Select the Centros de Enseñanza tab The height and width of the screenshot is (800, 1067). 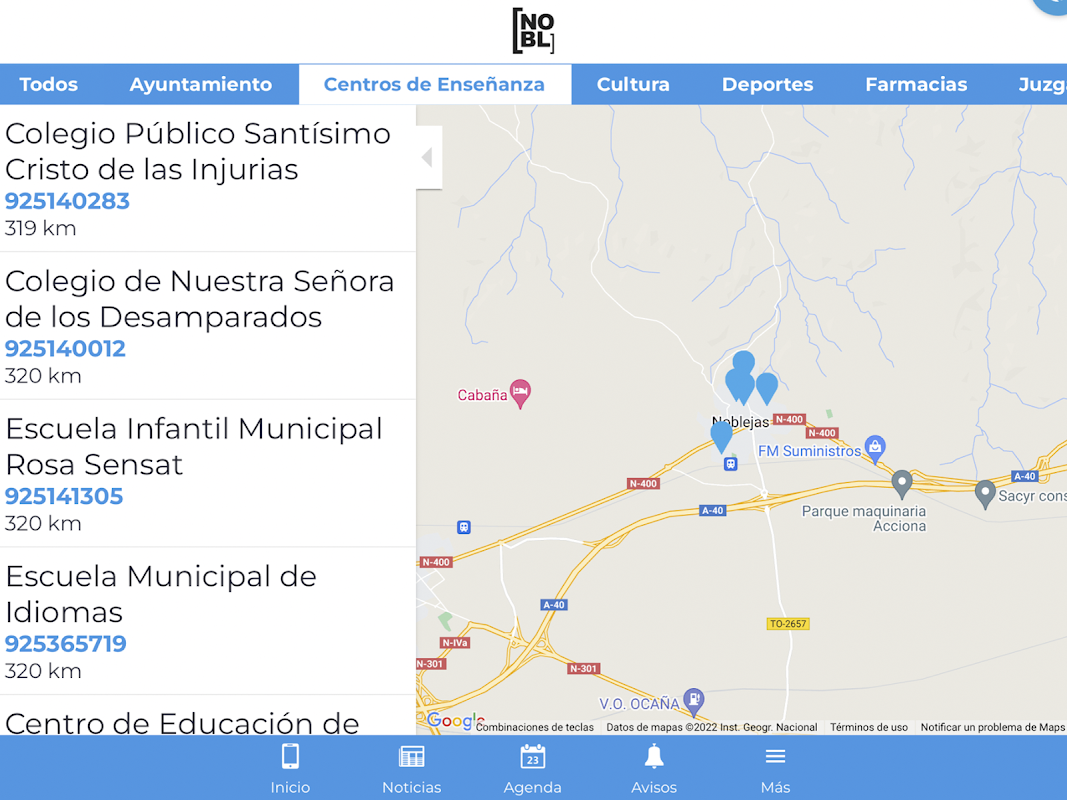(x=434, y=84)
